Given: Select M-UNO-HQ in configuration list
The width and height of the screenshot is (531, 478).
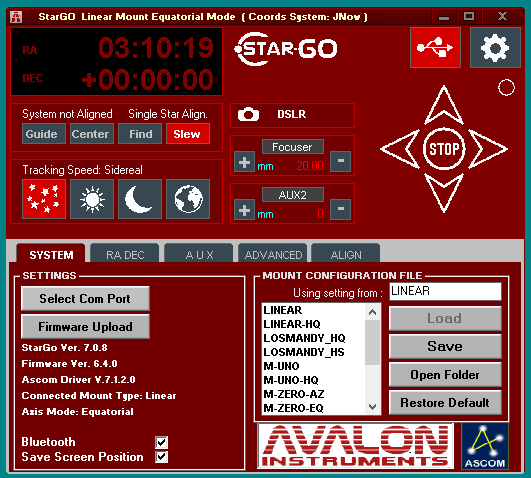Looking at the screenshot, I should pos(313,380).
